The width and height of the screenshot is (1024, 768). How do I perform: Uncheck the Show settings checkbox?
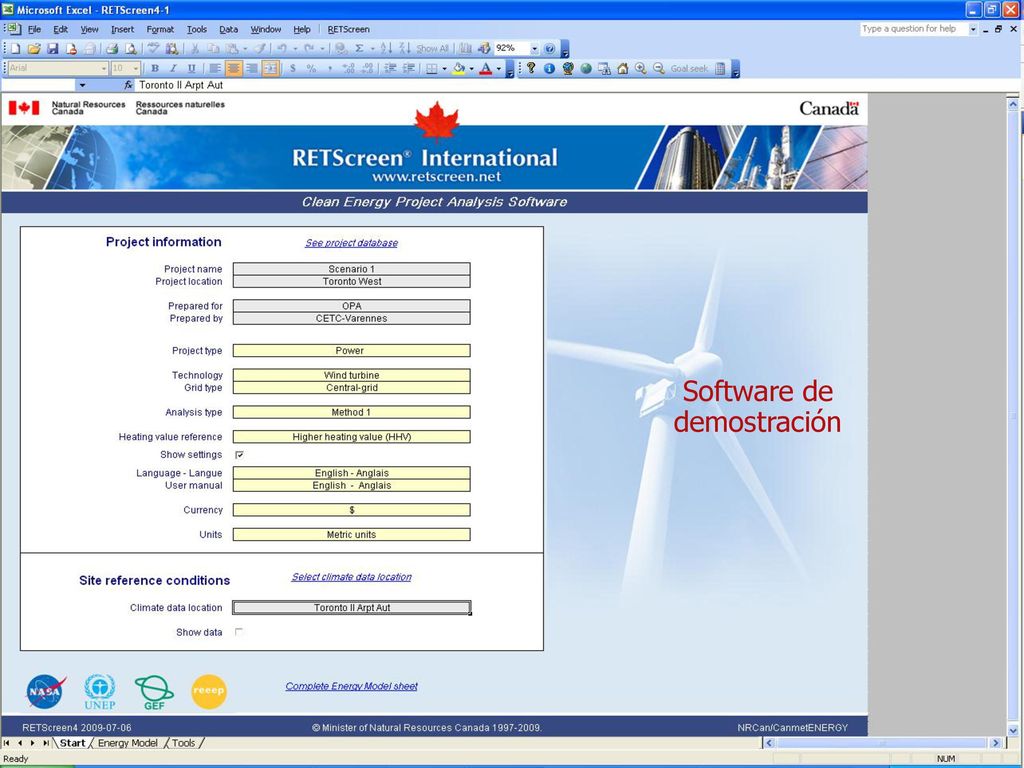[x=239, y=455]
